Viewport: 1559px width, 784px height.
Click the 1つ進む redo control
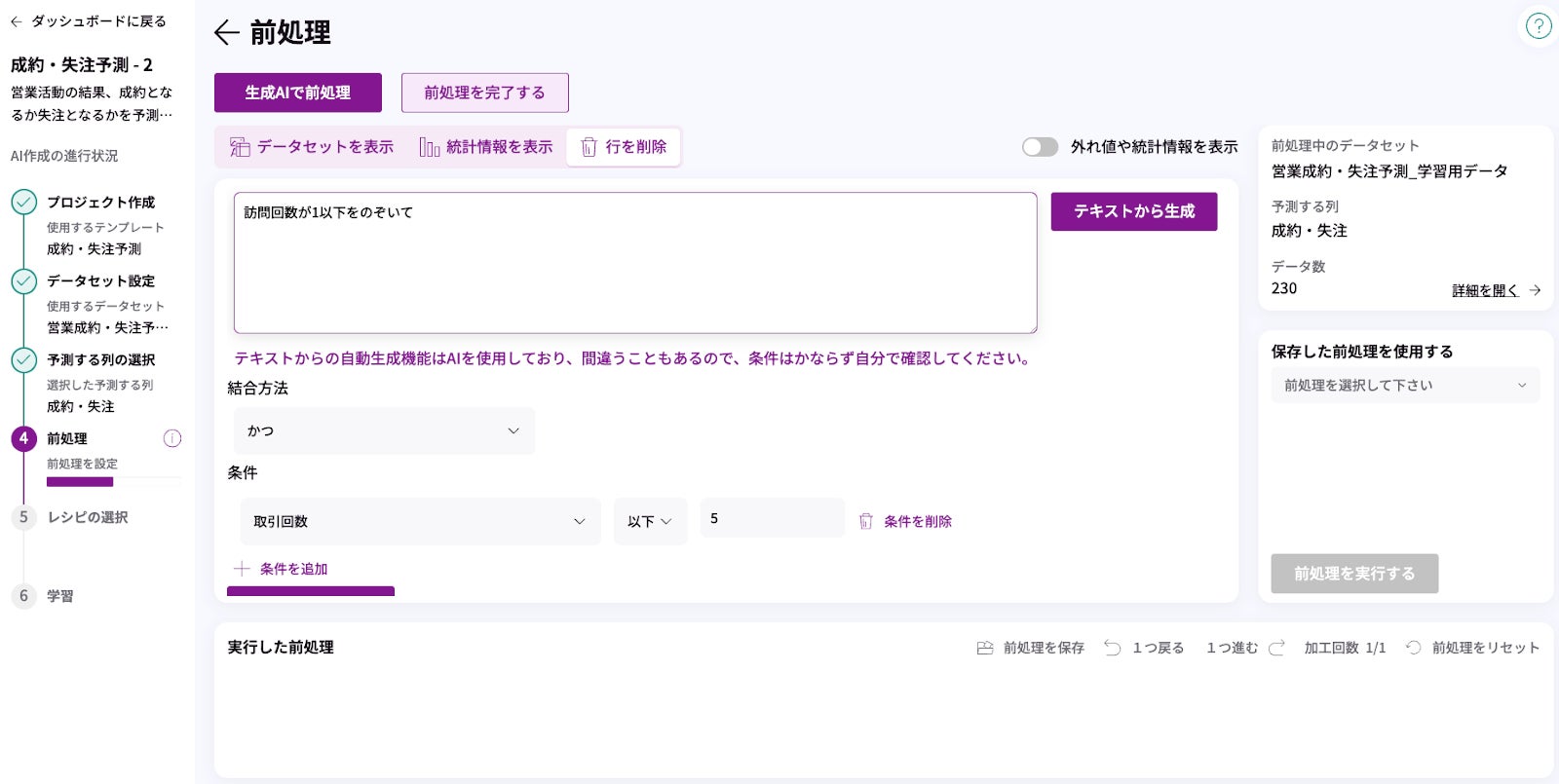click(x=1246, y=648)
